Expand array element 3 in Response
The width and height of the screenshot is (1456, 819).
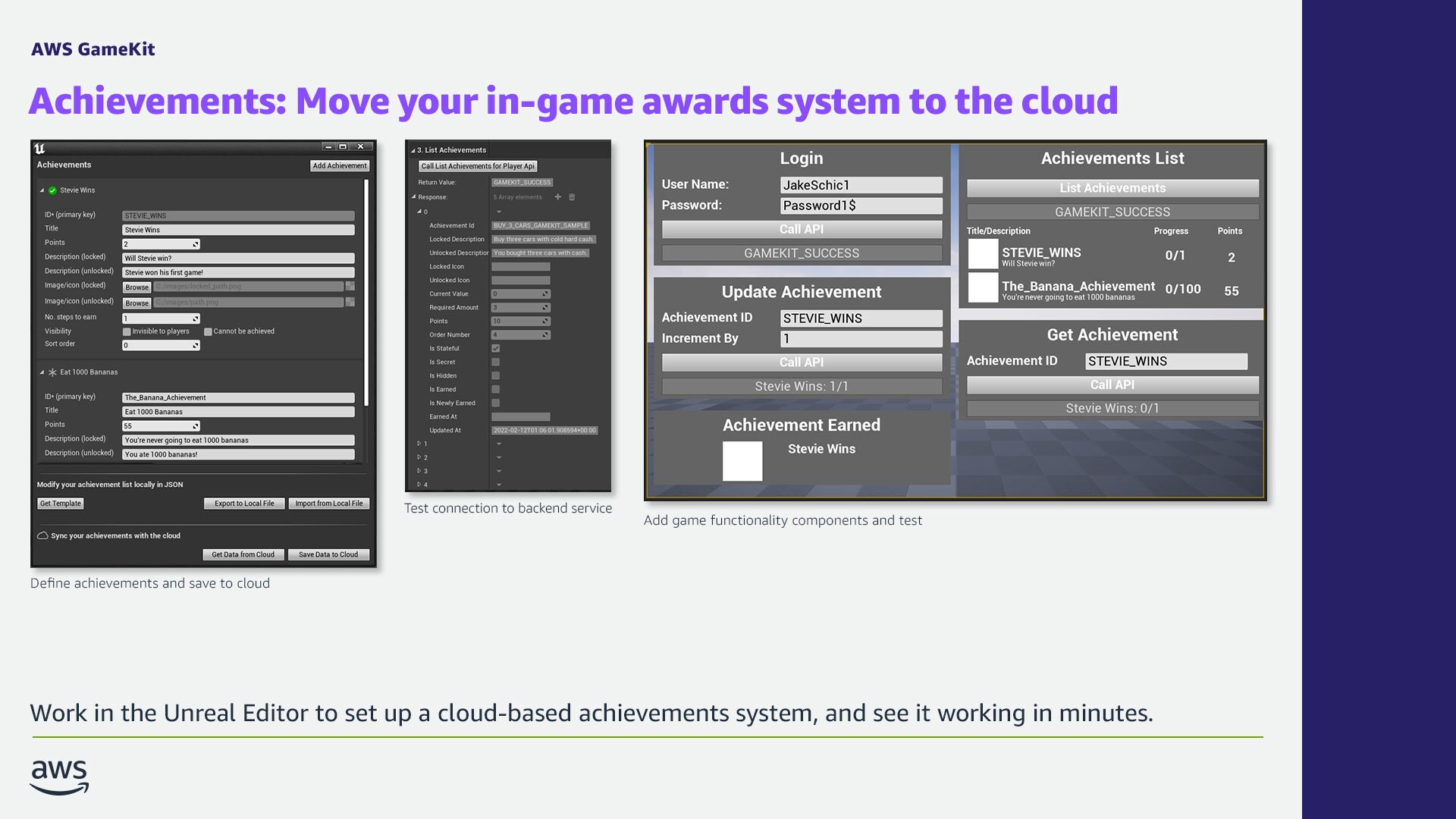point(419,471)
